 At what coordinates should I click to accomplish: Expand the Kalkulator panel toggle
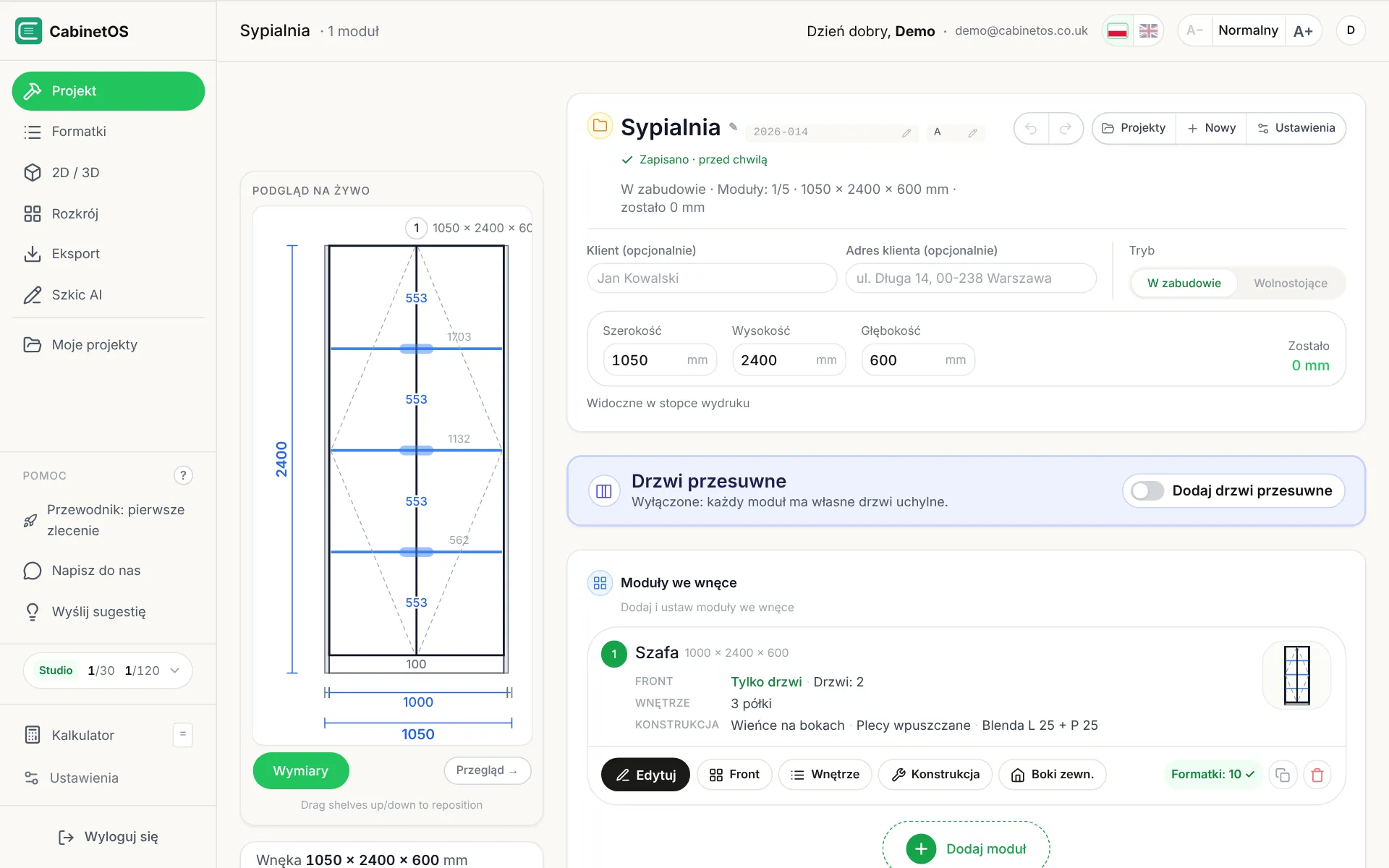tap(183, 734)
